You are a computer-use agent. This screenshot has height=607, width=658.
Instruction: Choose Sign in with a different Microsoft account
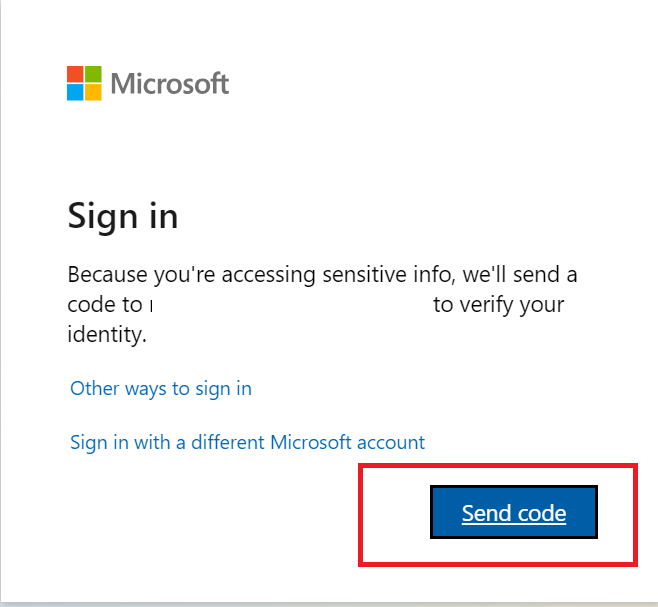248,443
